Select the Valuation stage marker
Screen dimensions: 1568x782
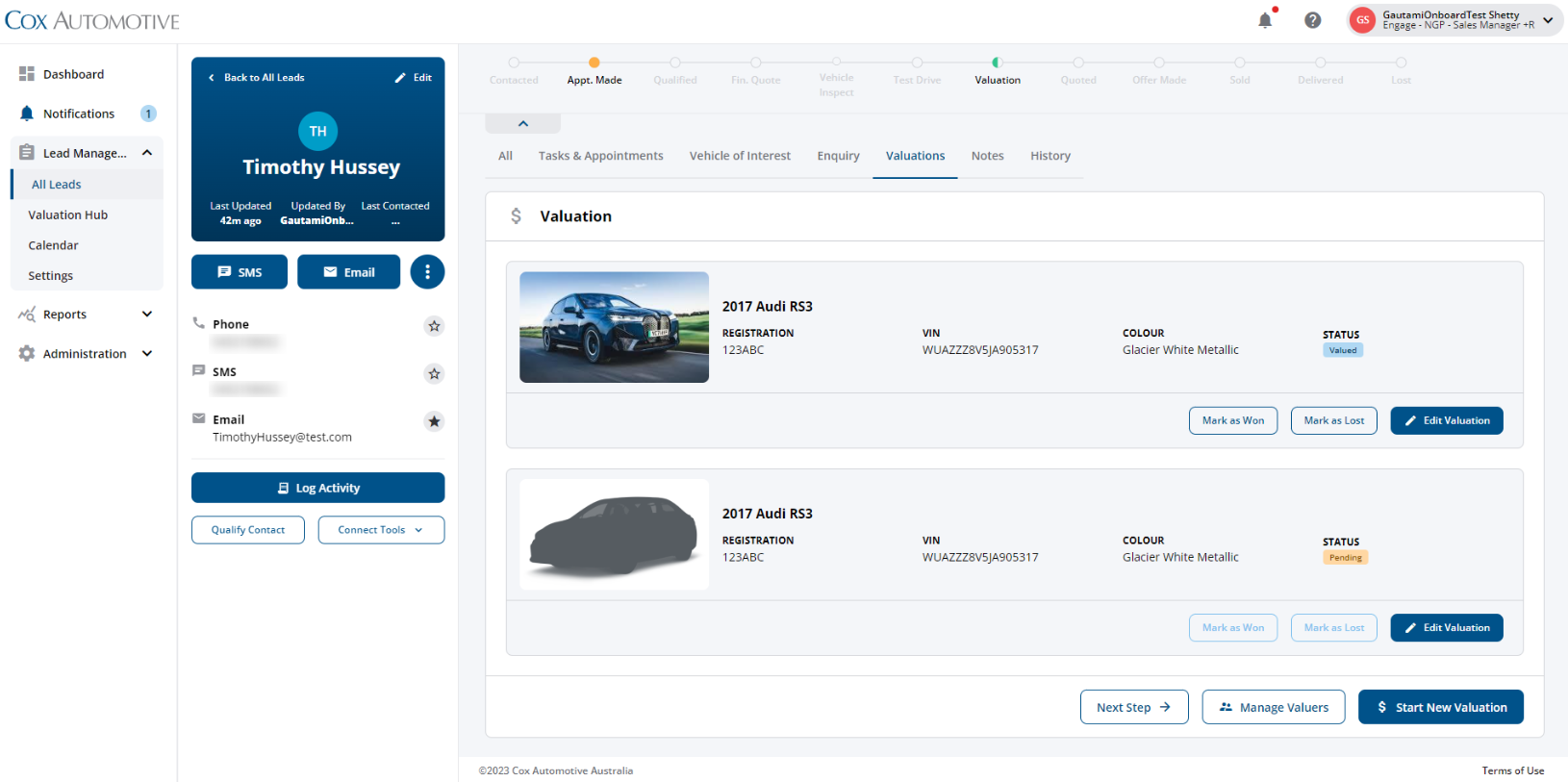998,63
